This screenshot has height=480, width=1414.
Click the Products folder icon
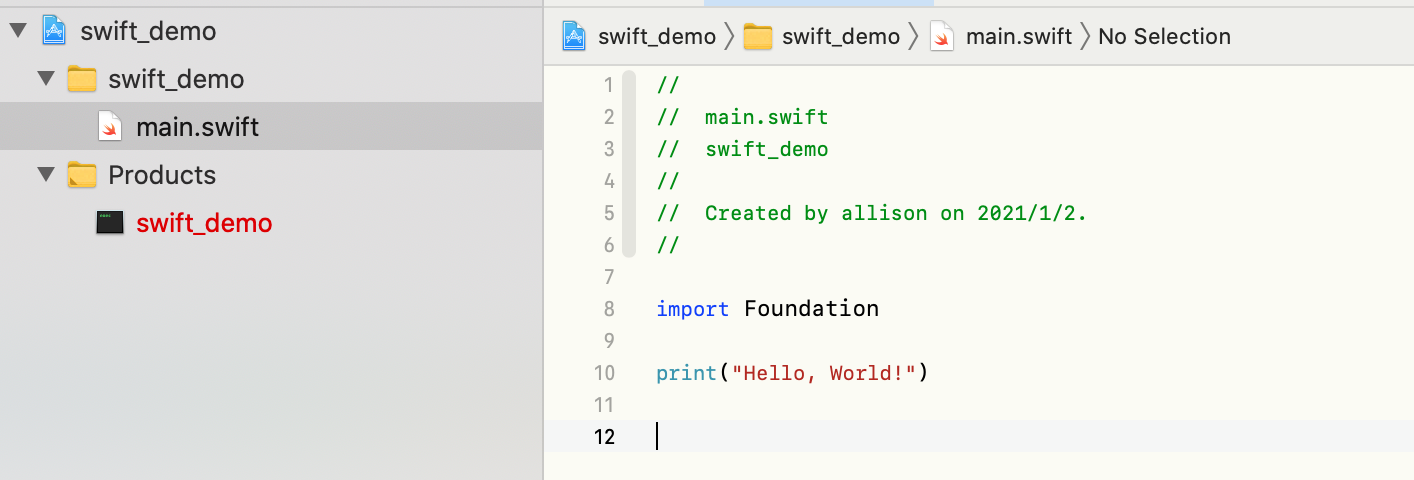pos(82,175)
